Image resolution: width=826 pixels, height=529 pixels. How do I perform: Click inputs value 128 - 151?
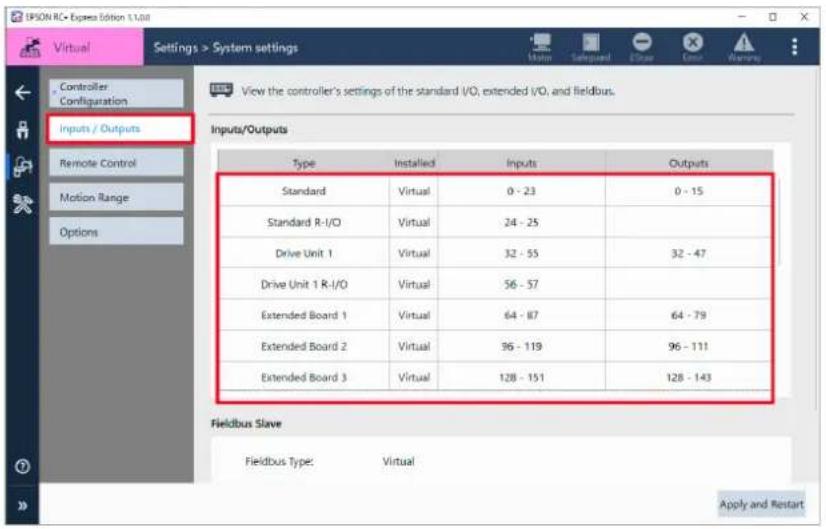[x=521, y=377]
